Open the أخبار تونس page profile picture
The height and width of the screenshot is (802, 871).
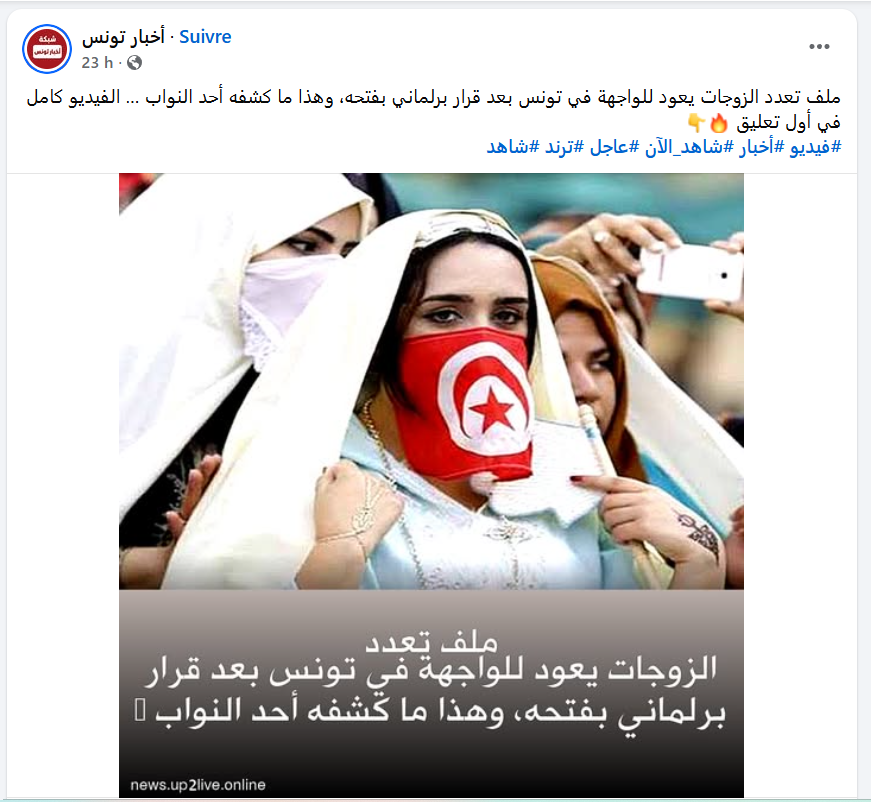47,49
